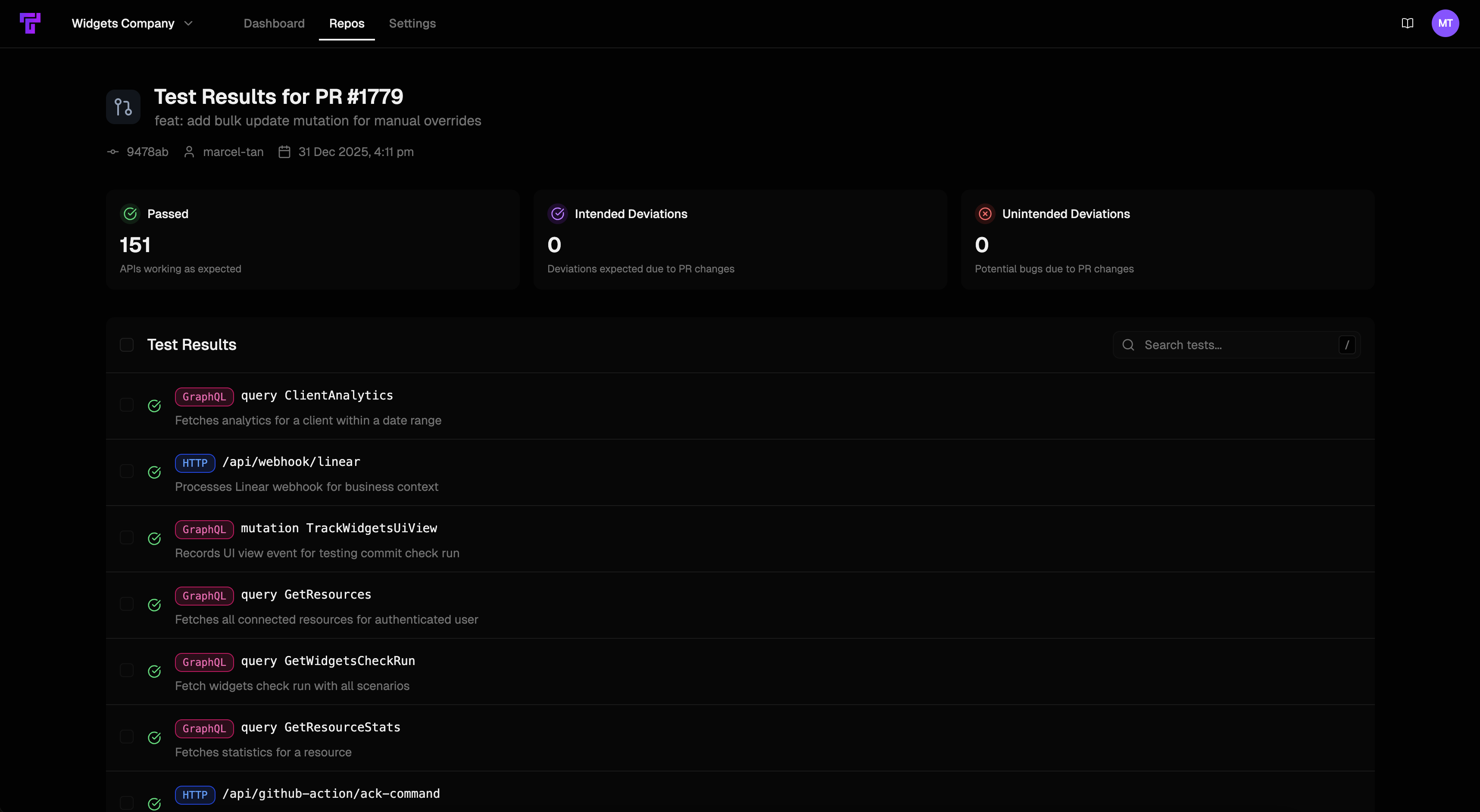The height and width of the screenshot is (812, 1480).
Task: Click the green check icon on Passed card
Action: click(130, 214)
